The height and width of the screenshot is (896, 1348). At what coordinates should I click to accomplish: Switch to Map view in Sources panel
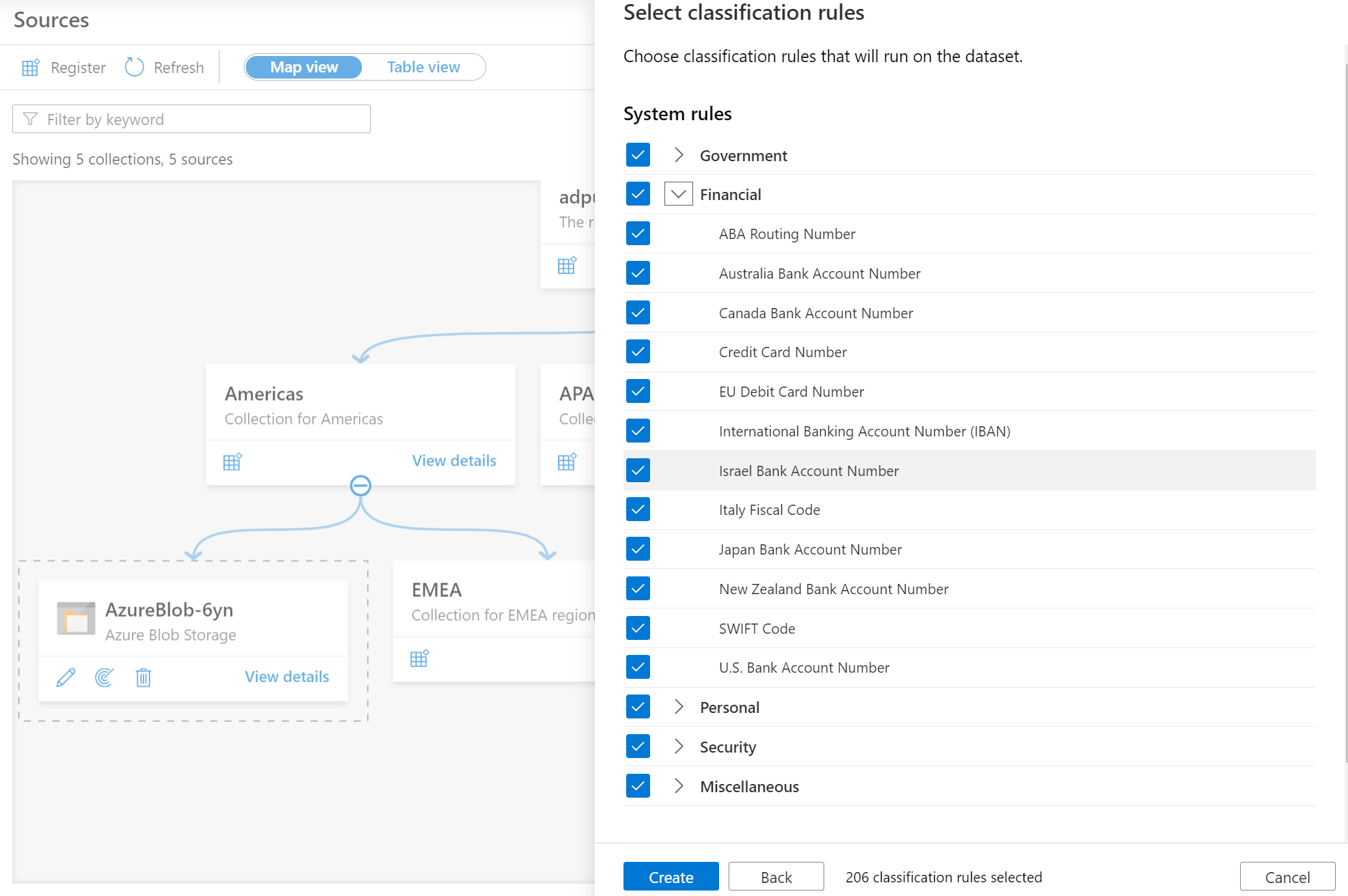coord(303,66)
